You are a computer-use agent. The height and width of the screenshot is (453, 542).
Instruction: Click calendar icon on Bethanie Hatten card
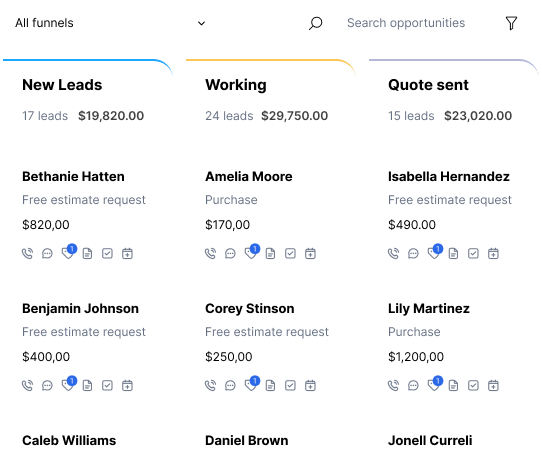tap(127, 254)
